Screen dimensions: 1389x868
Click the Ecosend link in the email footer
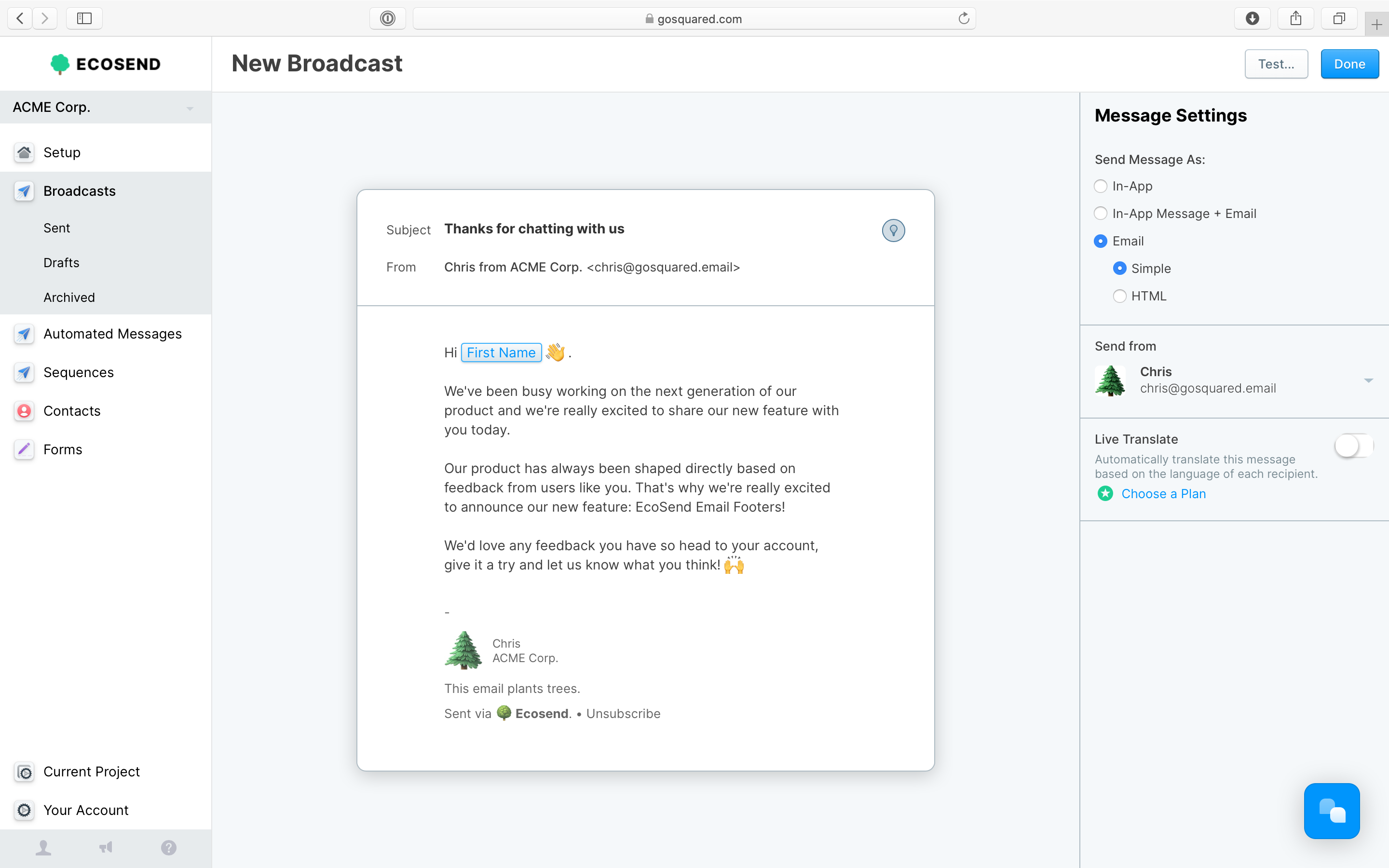542,714
